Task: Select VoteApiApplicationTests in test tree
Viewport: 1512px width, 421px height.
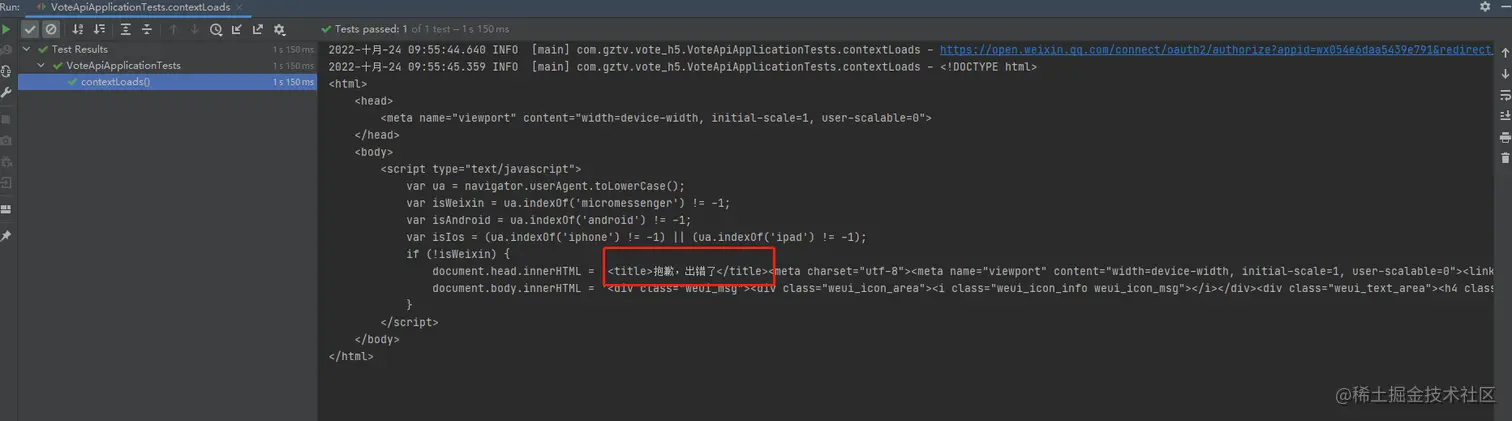Action: [168, 65]
